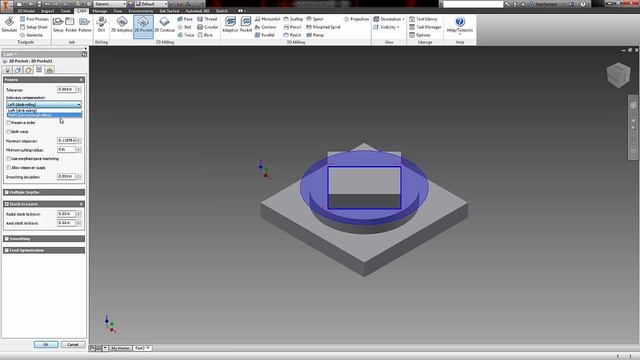Select the Spiral strategy
The width and height of the screenshot is (640, 360).
(315, 19)
